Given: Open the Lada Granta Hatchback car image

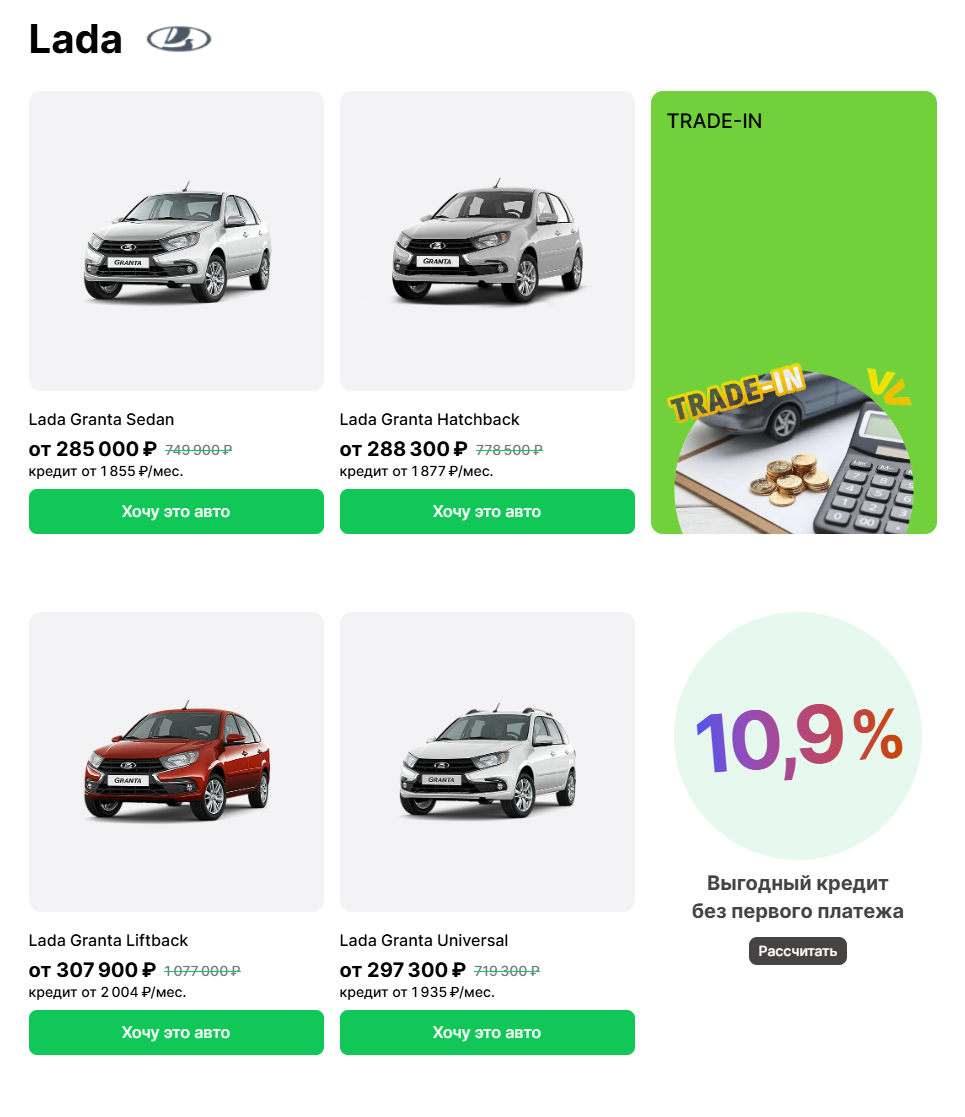Looking at the screenshot, I should [487, 241].
